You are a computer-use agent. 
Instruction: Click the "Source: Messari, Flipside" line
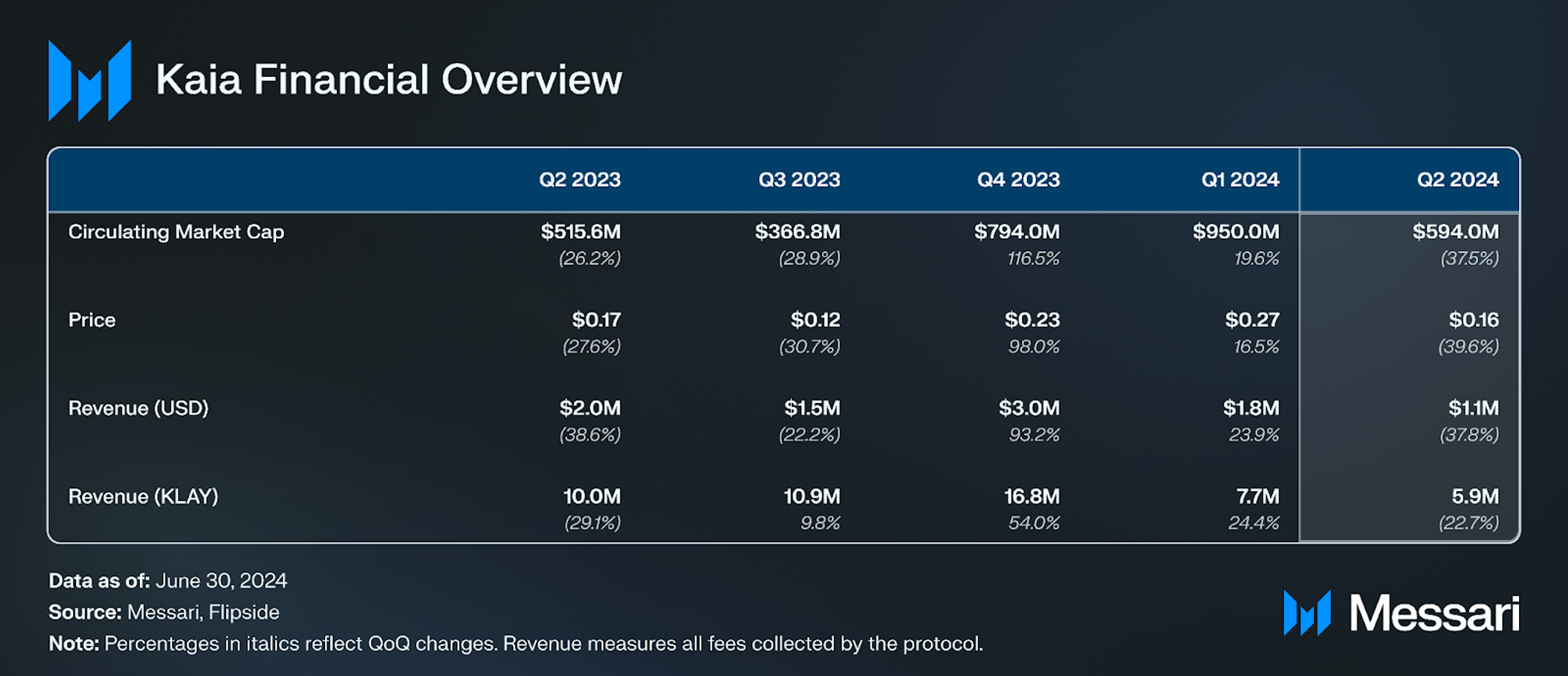coord(164,612)
